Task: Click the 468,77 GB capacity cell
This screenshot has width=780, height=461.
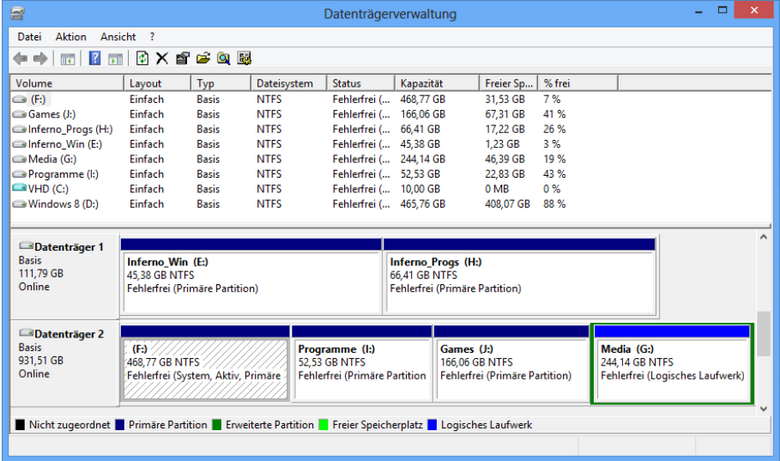Action: pos(423,99)
